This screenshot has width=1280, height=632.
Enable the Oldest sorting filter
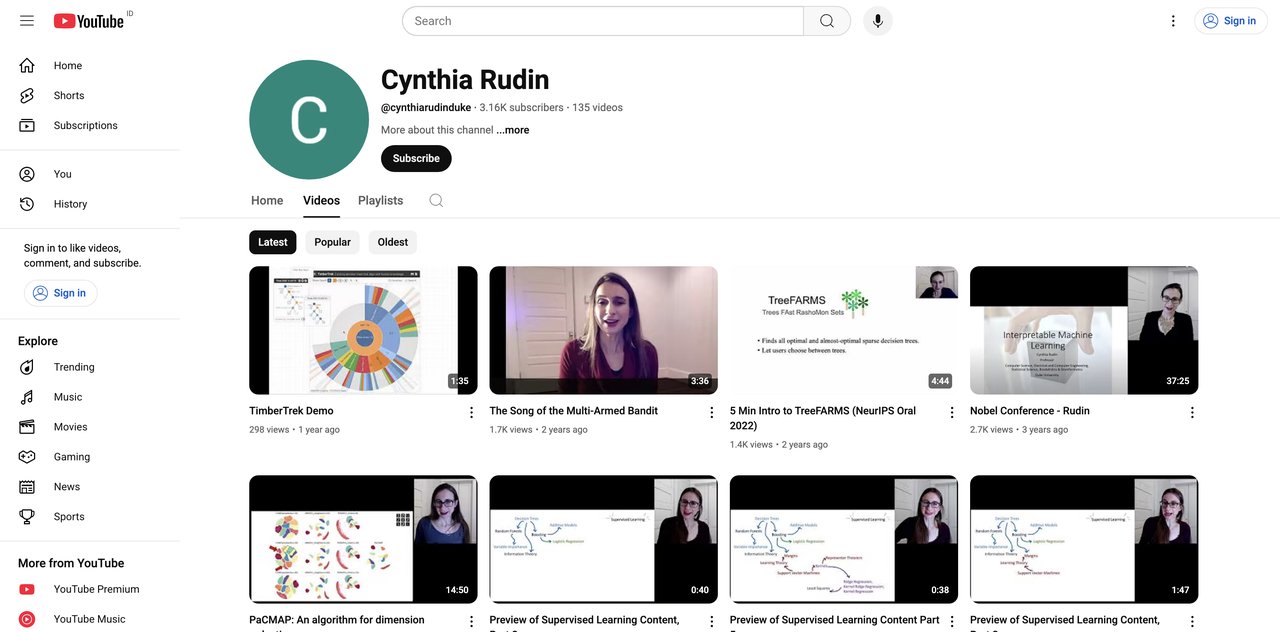point(392,241)
